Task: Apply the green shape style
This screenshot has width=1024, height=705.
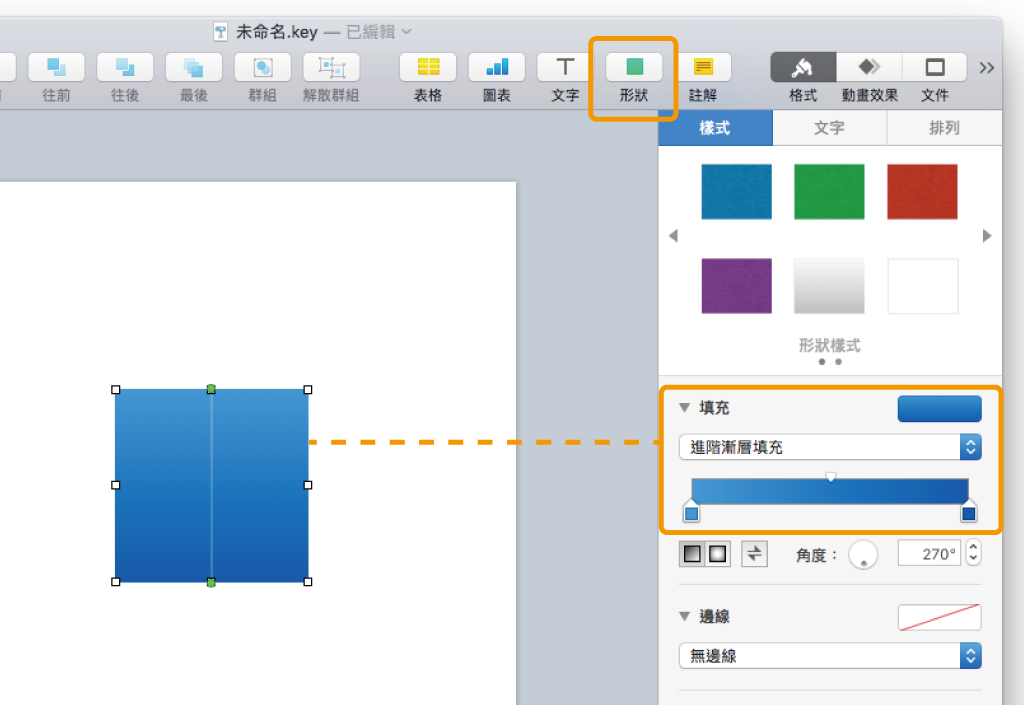Action: pos(829,191)
